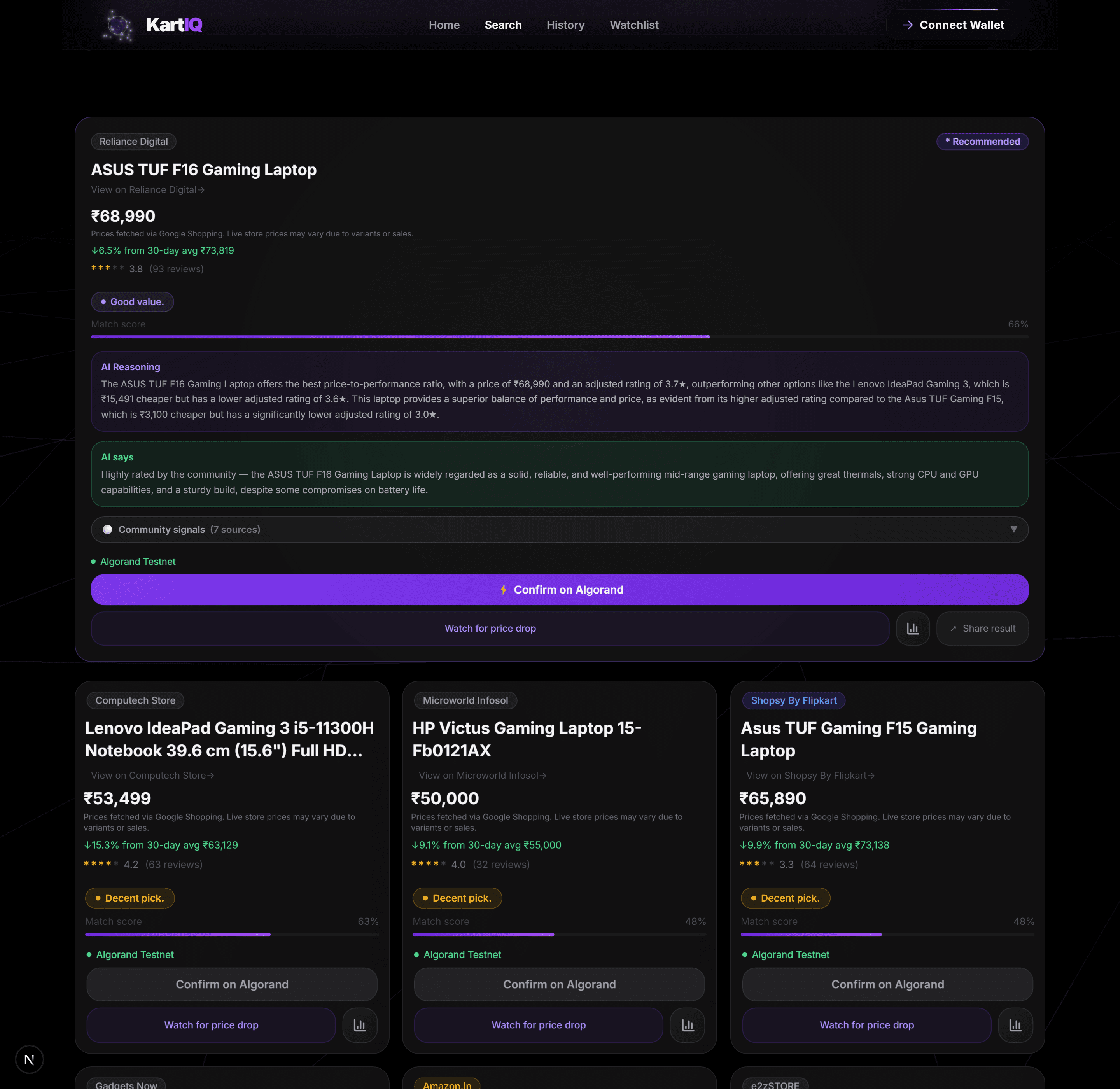Image resolution: width=1120 pixels, height=1089 pixels.
Task: Open the History nav item
Action: click(565, 25)
